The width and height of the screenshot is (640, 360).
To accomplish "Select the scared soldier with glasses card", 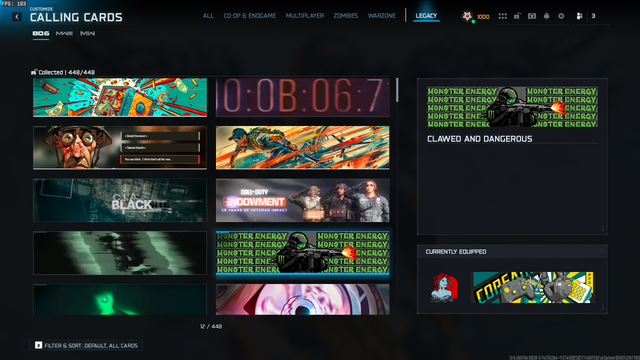I will click(120, 148).
